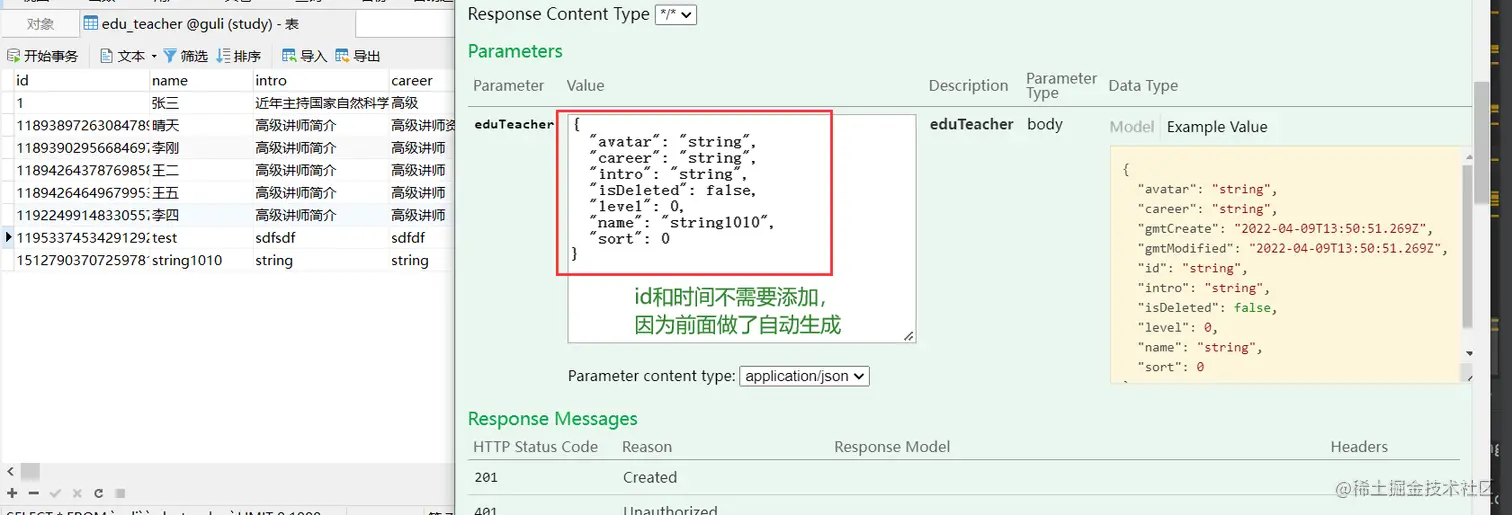Viewport: 1512px width, 515px height.
Task: Click the 导入 import icon
Action: pyautogui.click(x=290, y=56)
